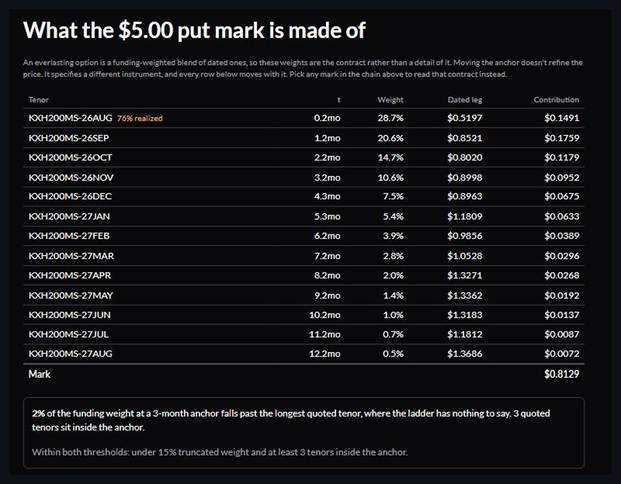Select the KXH200MS-26DEC row
Viewport: 621px width, 484px height.
[304, 196]
